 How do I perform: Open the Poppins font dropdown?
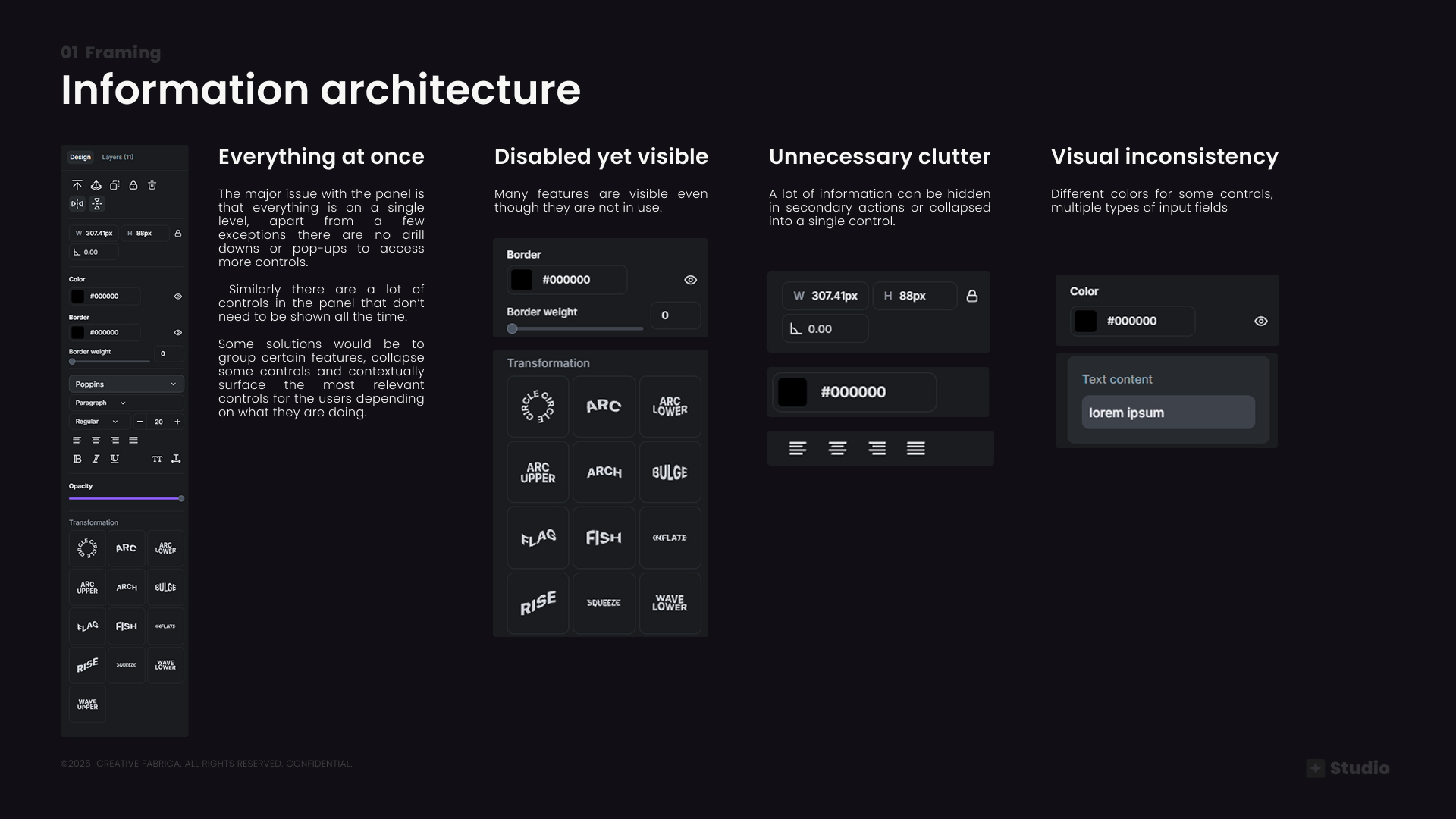click(x=127, y=384)
